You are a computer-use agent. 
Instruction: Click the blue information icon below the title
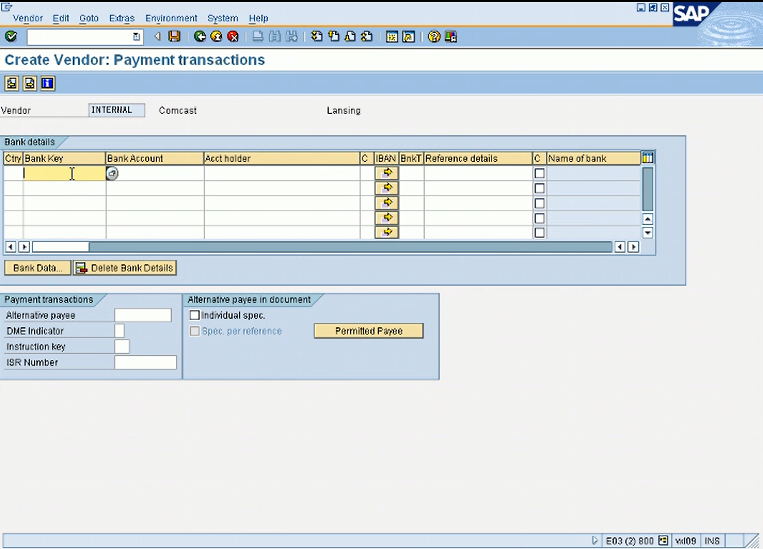(48, 84)
